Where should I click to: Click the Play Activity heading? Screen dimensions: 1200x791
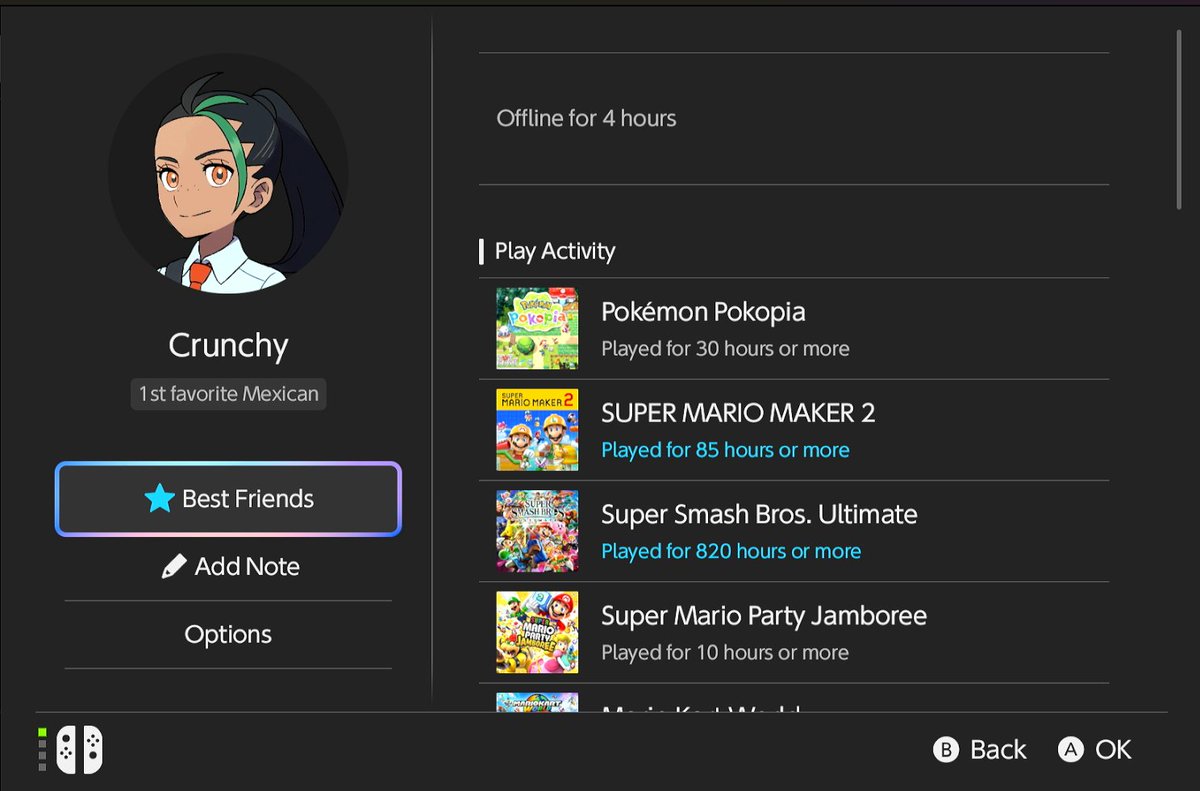(555, 251)
